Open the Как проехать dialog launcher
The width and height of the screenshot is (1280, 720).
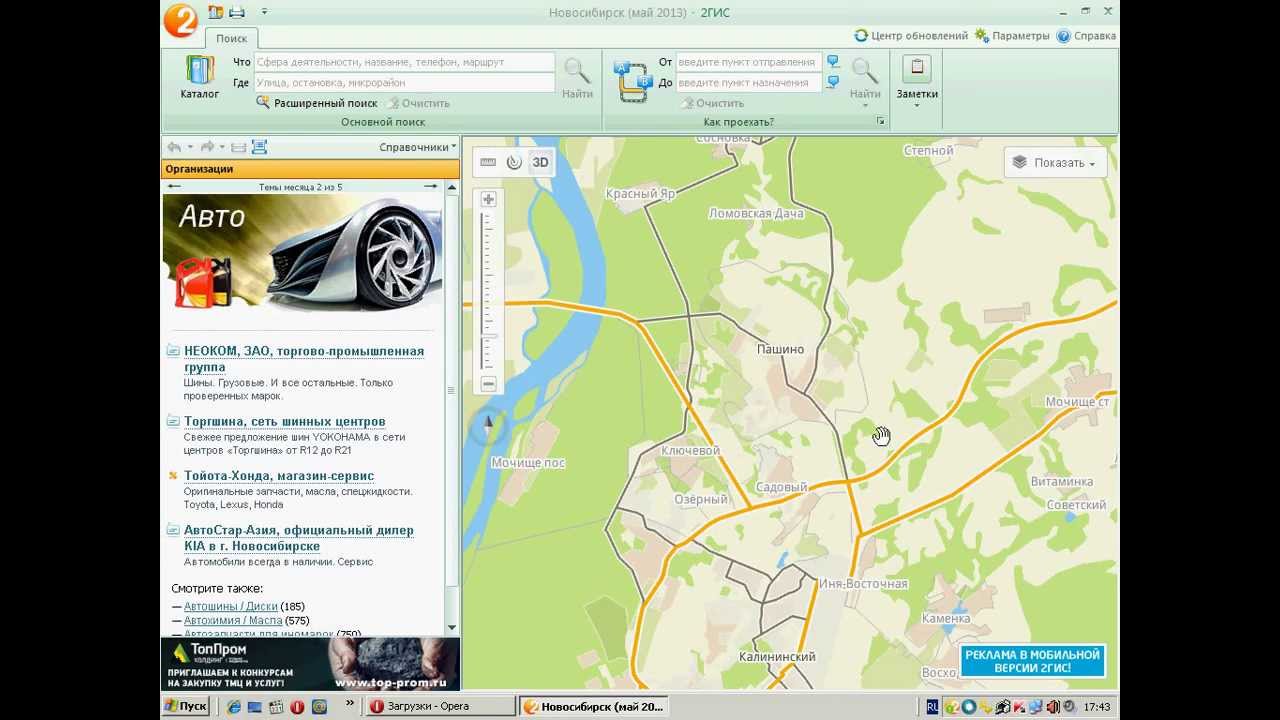pyautogui.click(x=881, y=122)
